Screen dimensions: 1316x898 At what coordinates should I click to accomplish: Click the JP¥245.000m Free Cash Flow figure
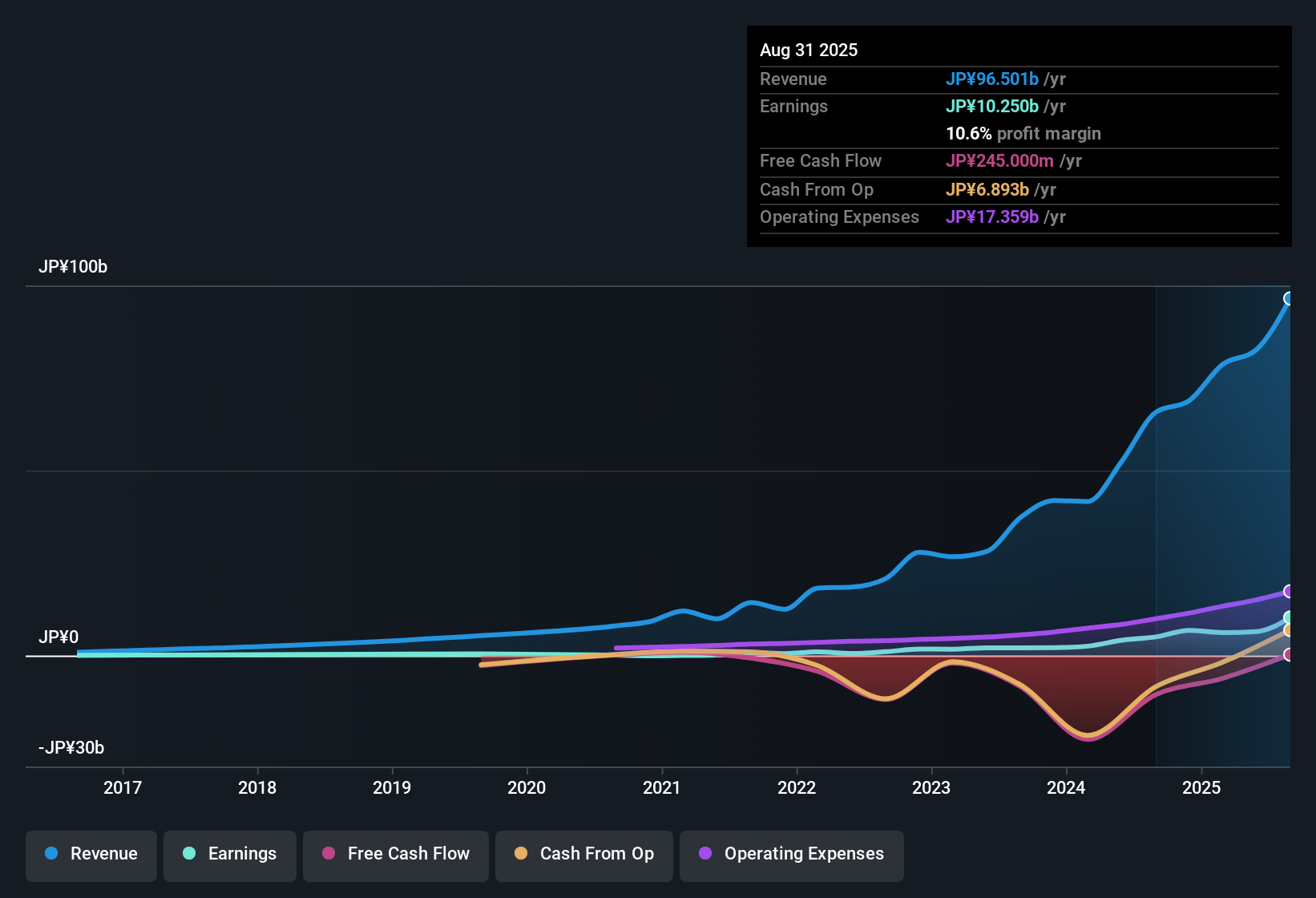click(x=999, y=161)
